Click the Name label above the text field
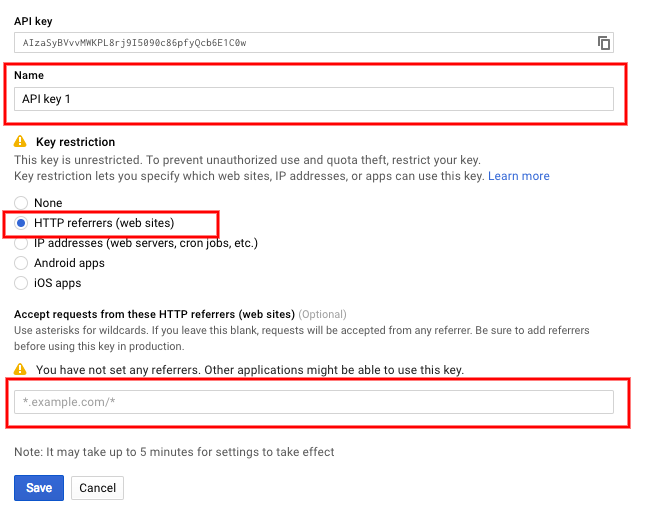The width and height of the screenshot is (653, 531). click(29, 75)
